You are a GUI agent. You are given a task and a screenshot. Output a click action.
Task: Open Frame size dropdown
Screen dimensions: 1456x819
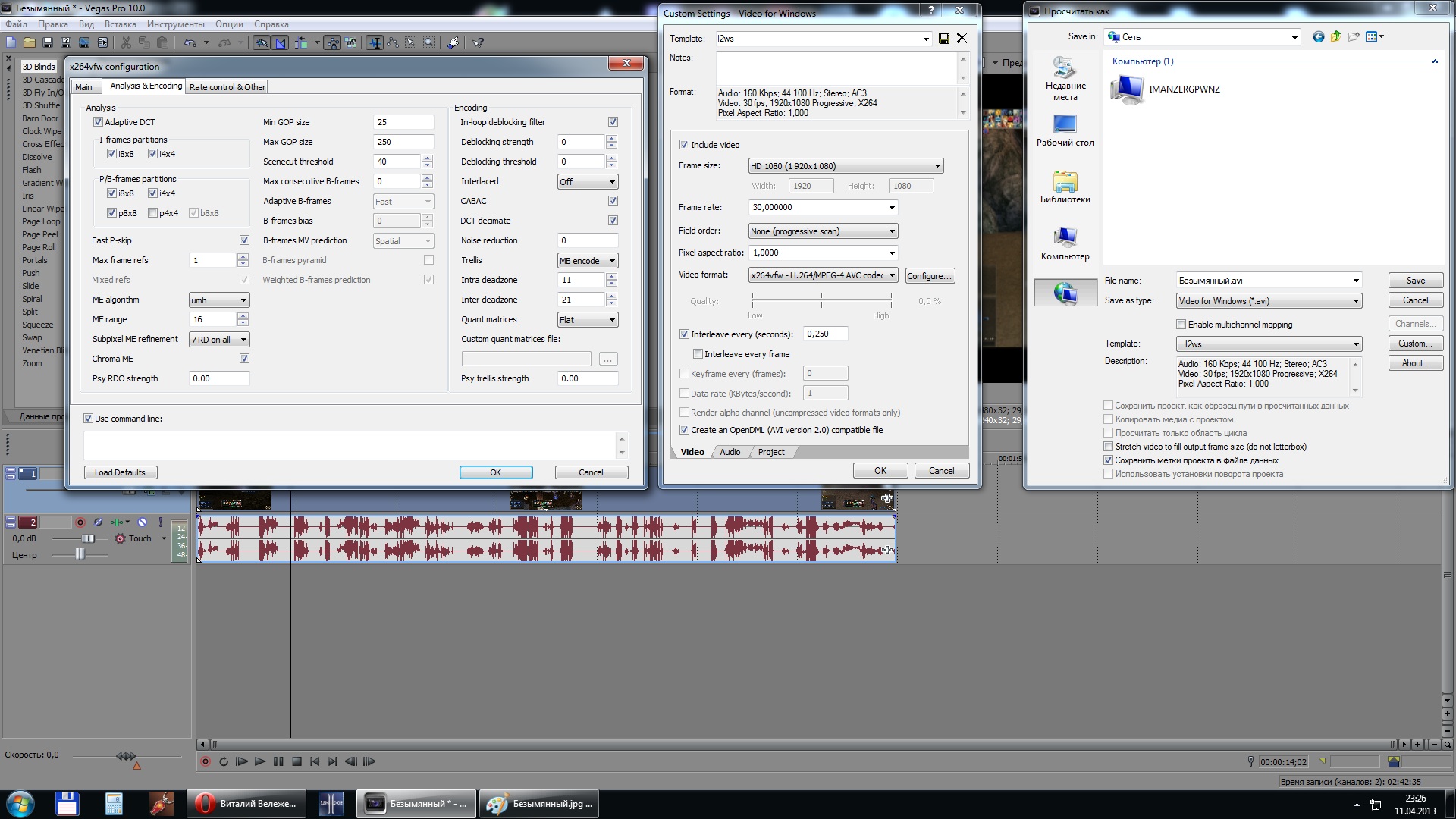846,166
